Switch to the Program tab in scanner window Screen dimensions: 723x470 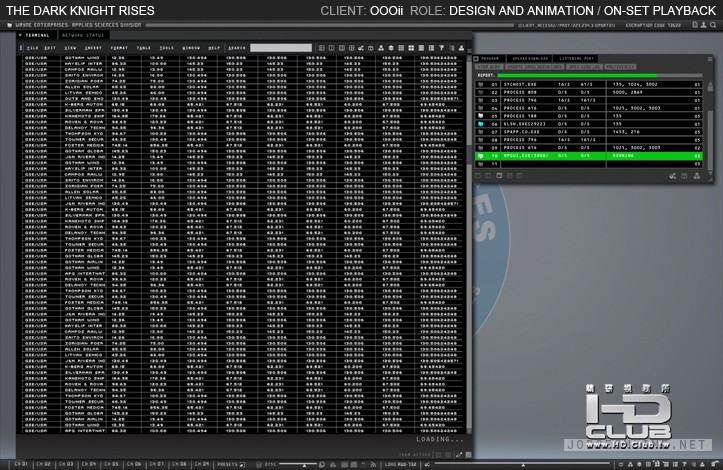(x=490, y=59)
